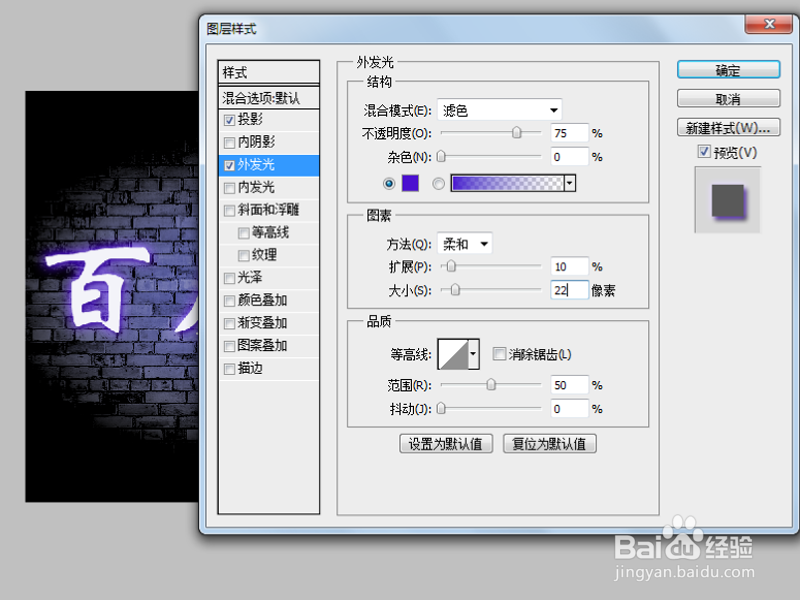Open the 方法 technique dropdown
Image resolution: width=800 pixels, height=600 pixels.
pos(464,244)
